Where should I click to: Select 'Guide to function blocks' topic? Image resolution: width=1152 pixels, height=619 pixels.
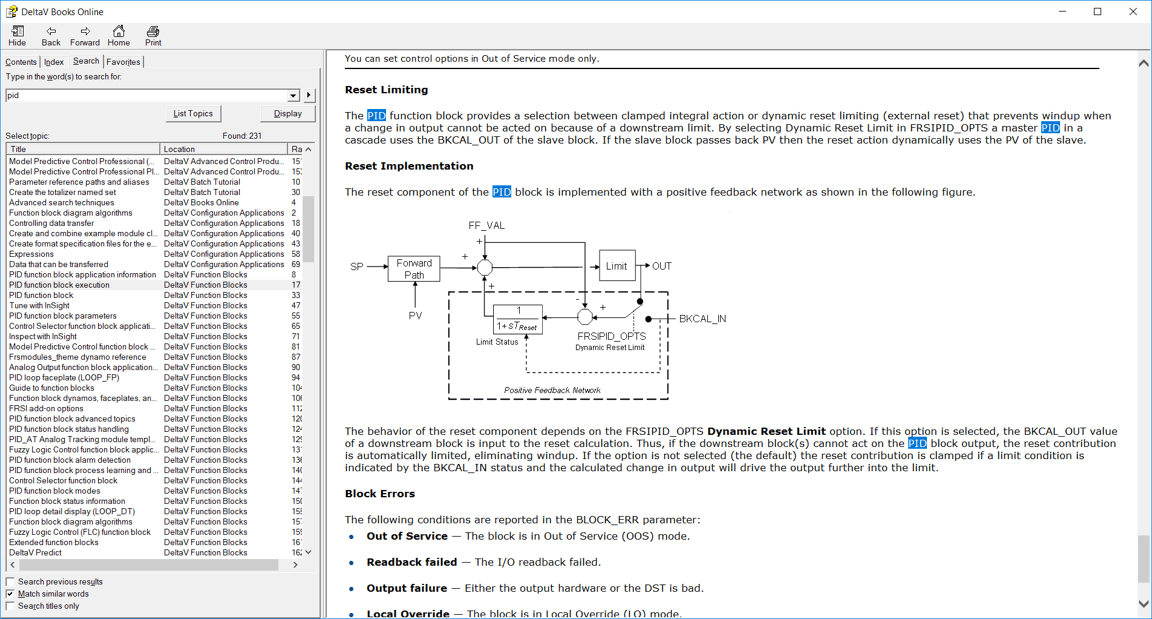[x=51, y=388]
